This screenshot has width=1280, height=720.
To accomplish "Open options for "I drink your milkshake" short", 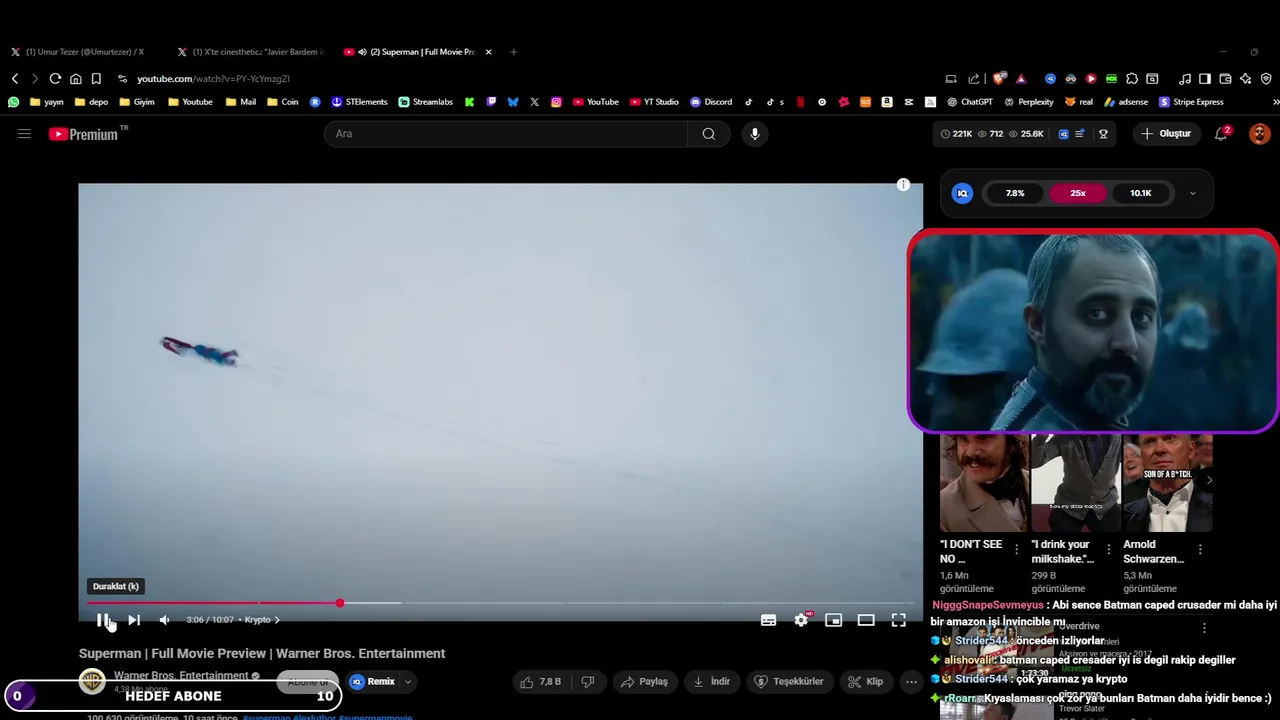I will click(1108, 549).
